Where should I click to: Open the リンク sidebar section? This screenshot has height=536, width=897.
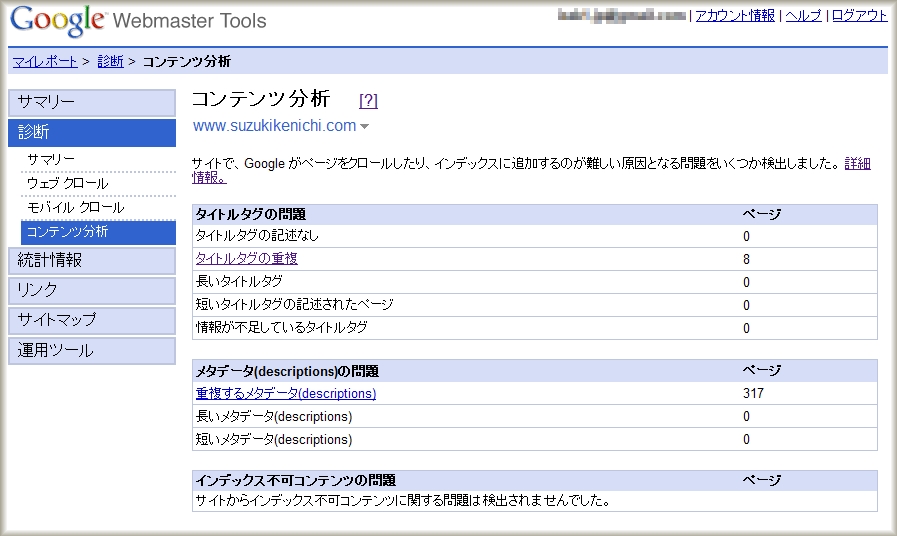click(92, 291)
